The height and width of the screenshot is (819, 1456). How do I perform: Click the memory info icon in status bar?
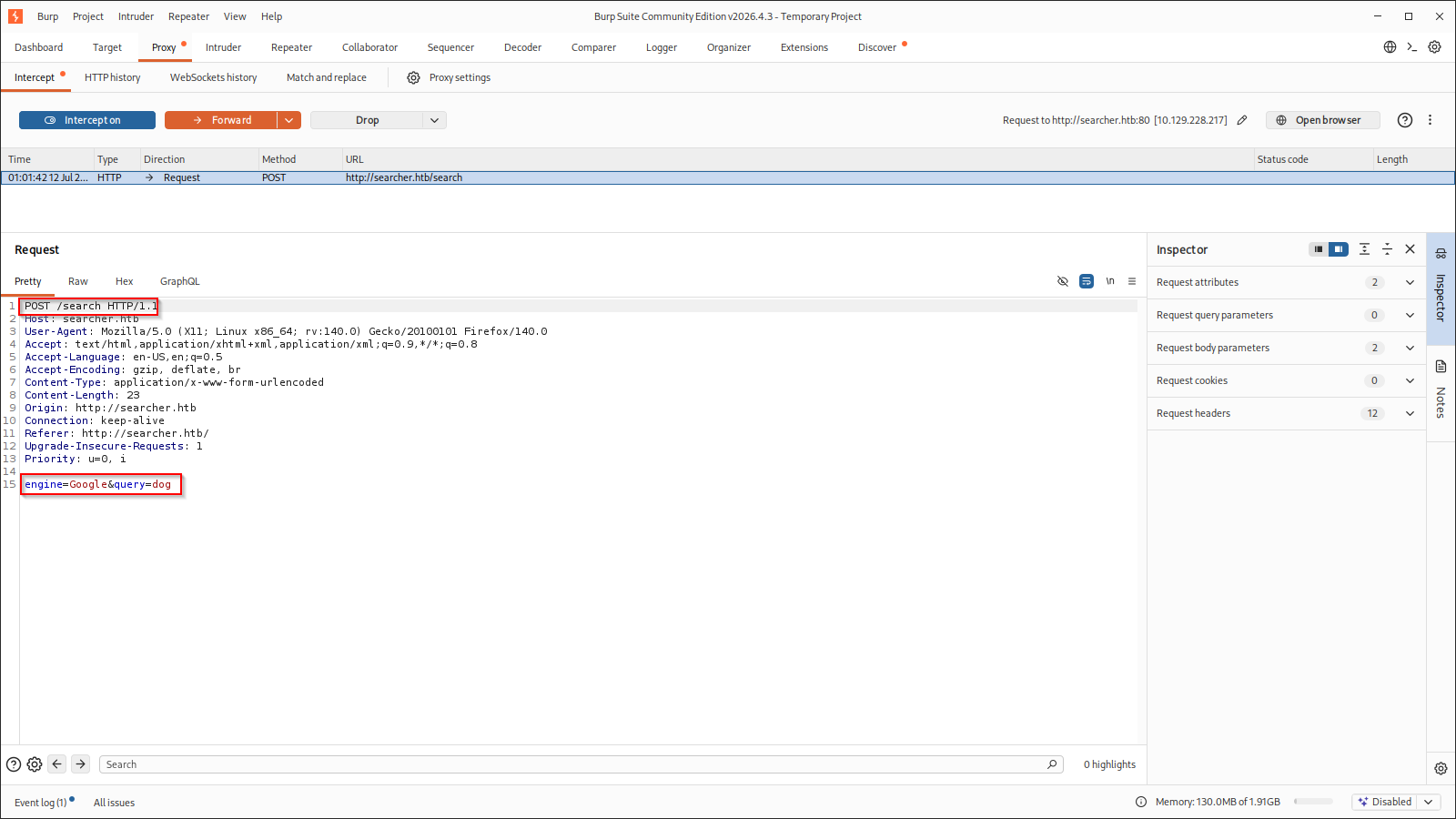point(1141,802)
